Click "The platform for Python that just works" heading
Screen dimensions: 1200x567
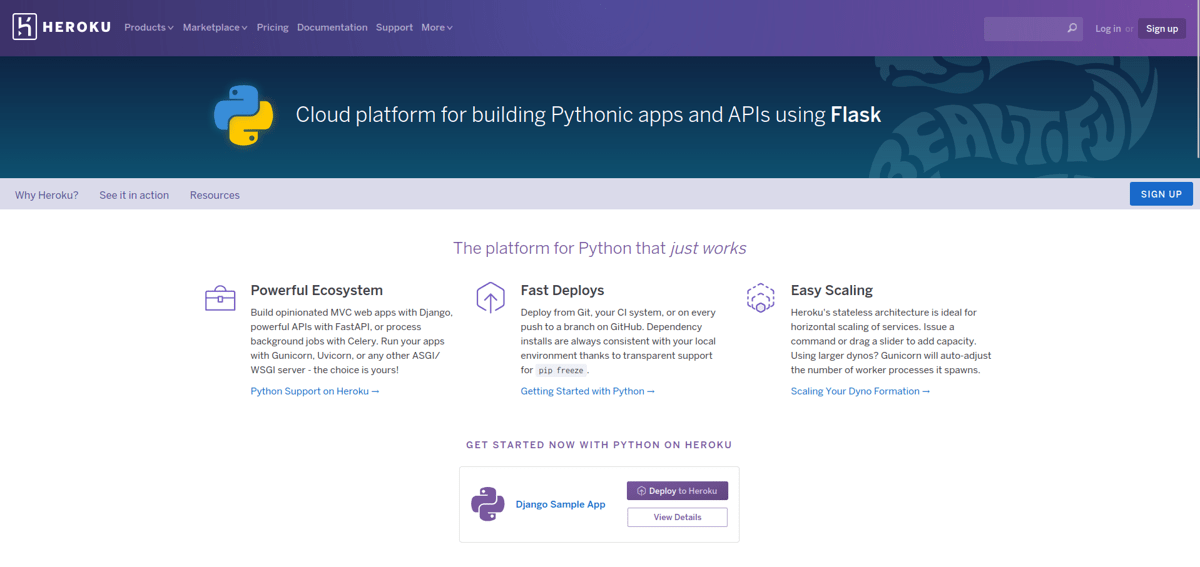click(x=599, y=248)
